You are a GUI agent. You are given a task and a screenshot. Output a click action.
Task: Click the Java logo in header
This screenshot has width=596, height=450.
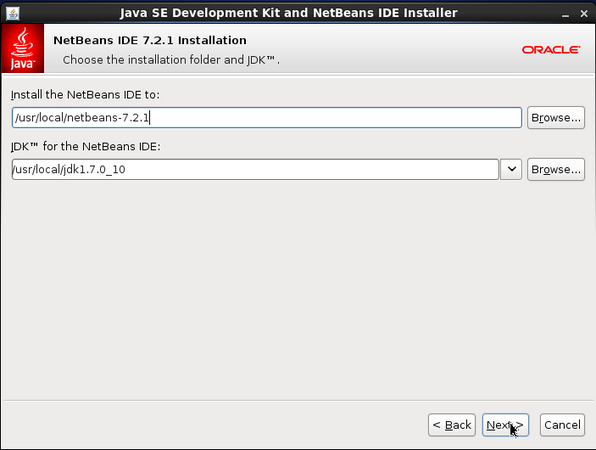coord(23,48)
